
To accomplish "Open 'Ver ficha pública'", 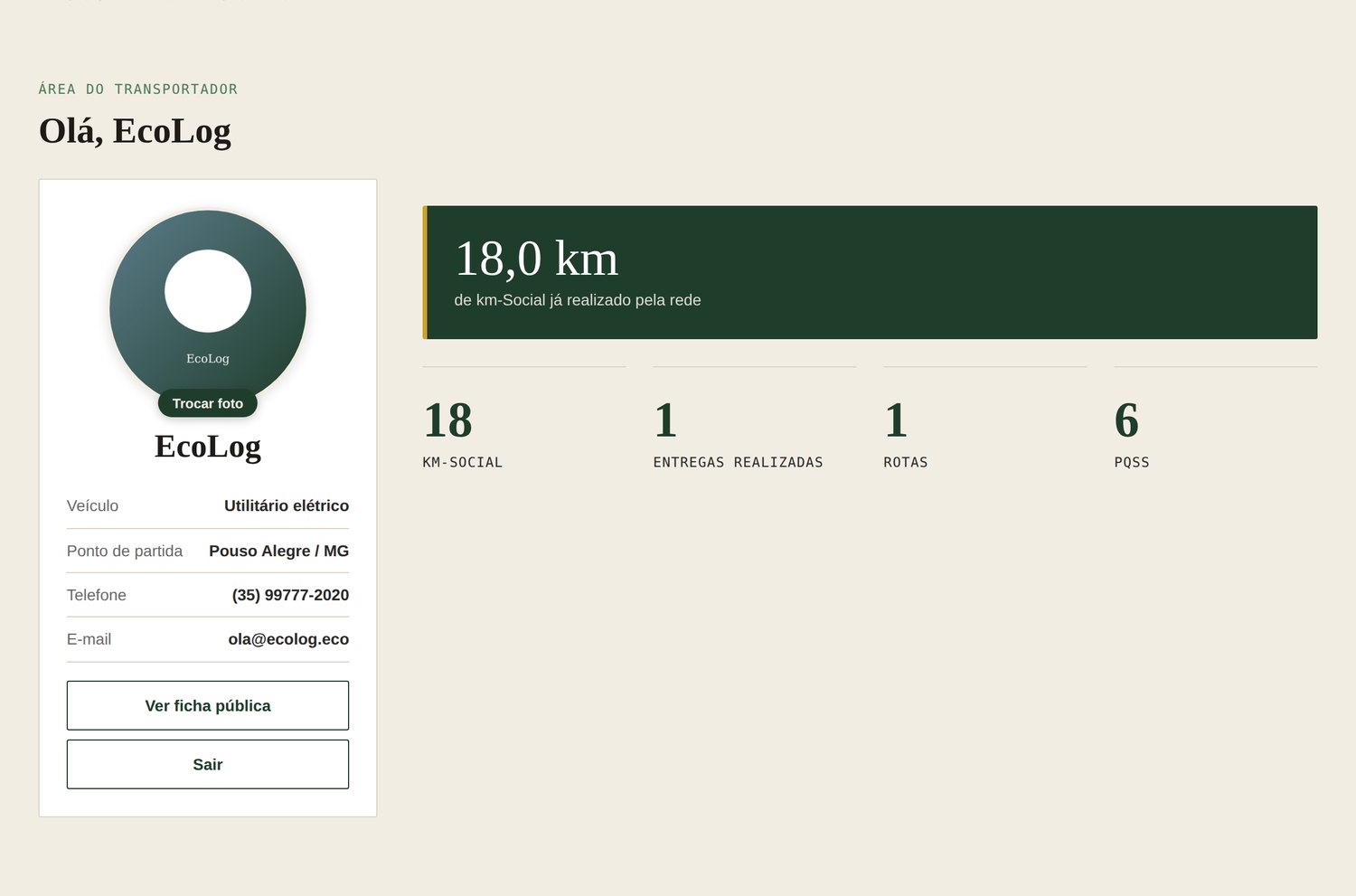I will tap(208, 705).
